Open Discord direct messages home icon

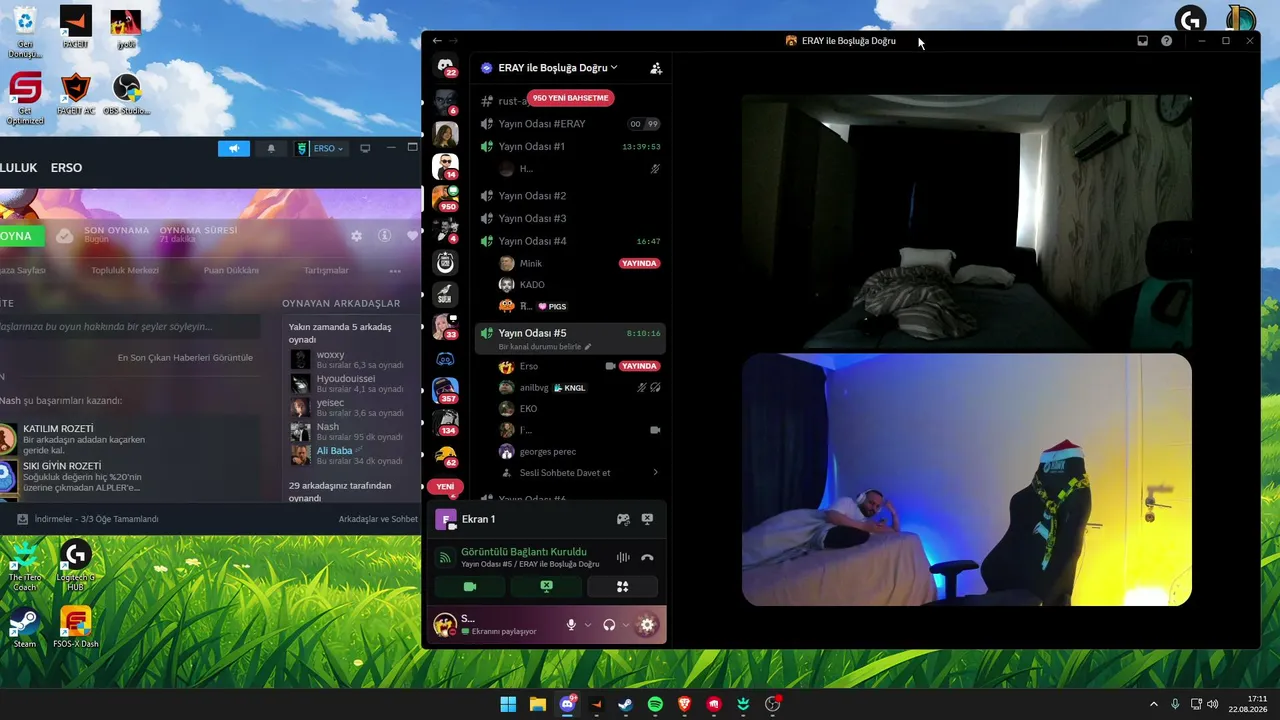(445, 66)
